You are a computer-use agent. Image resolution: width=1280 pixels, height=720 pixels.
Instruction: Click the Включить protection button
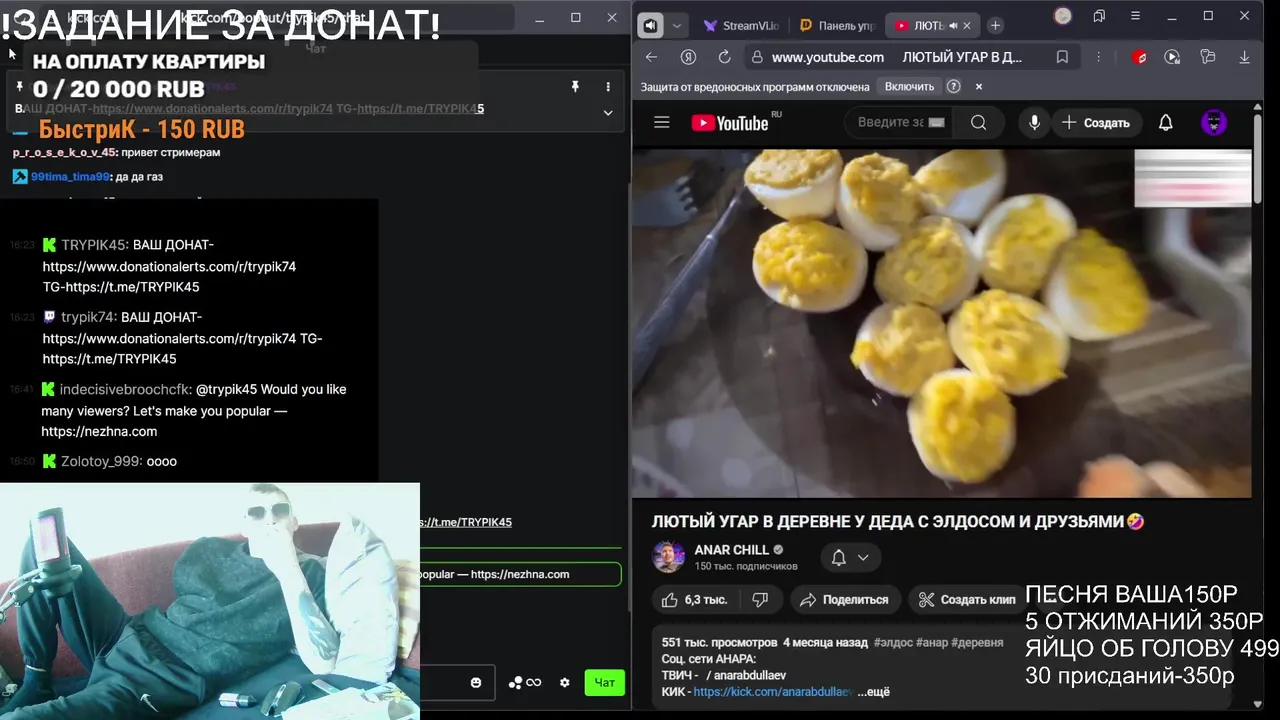point(909,87)
